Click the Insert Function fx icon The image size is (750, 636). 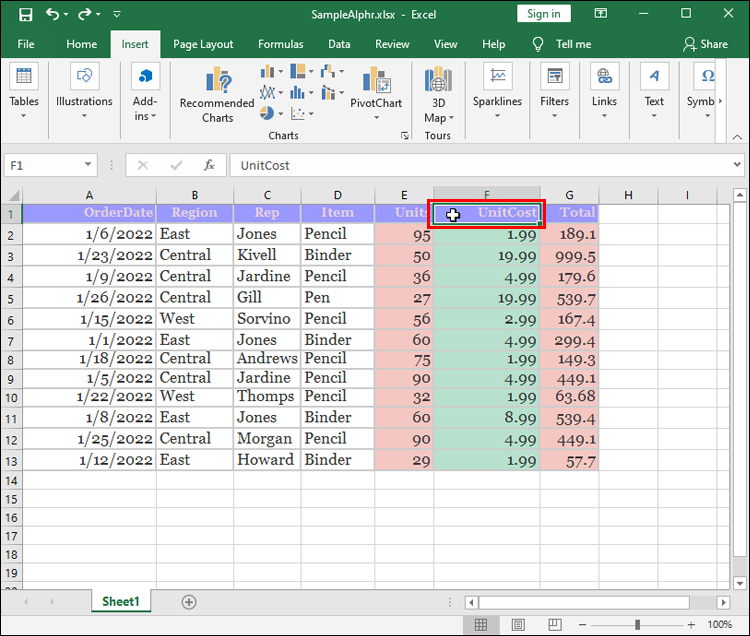(x=209, y=165)
